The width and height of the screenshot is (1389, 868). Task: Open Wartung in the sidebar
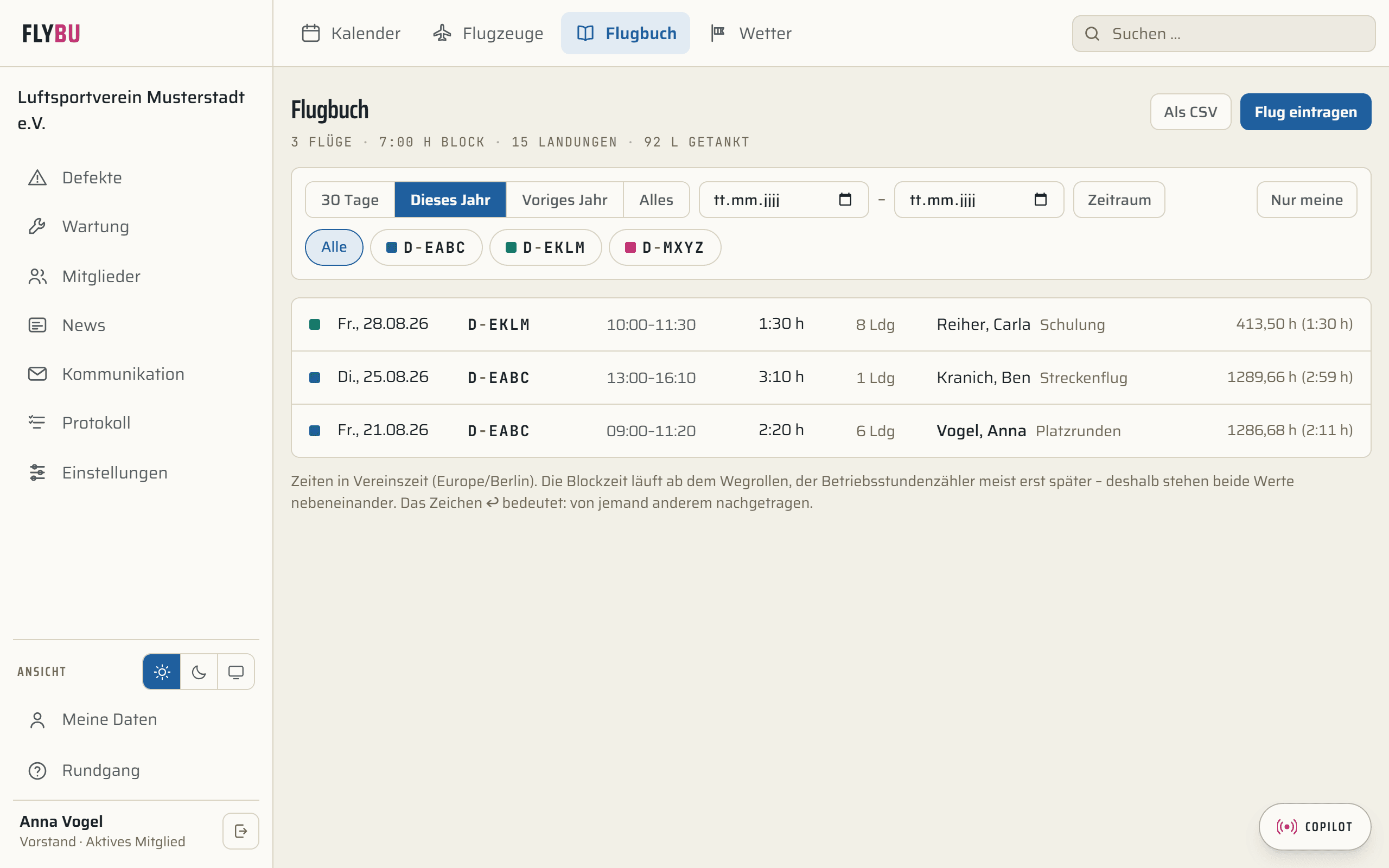[x=136, y=227]
